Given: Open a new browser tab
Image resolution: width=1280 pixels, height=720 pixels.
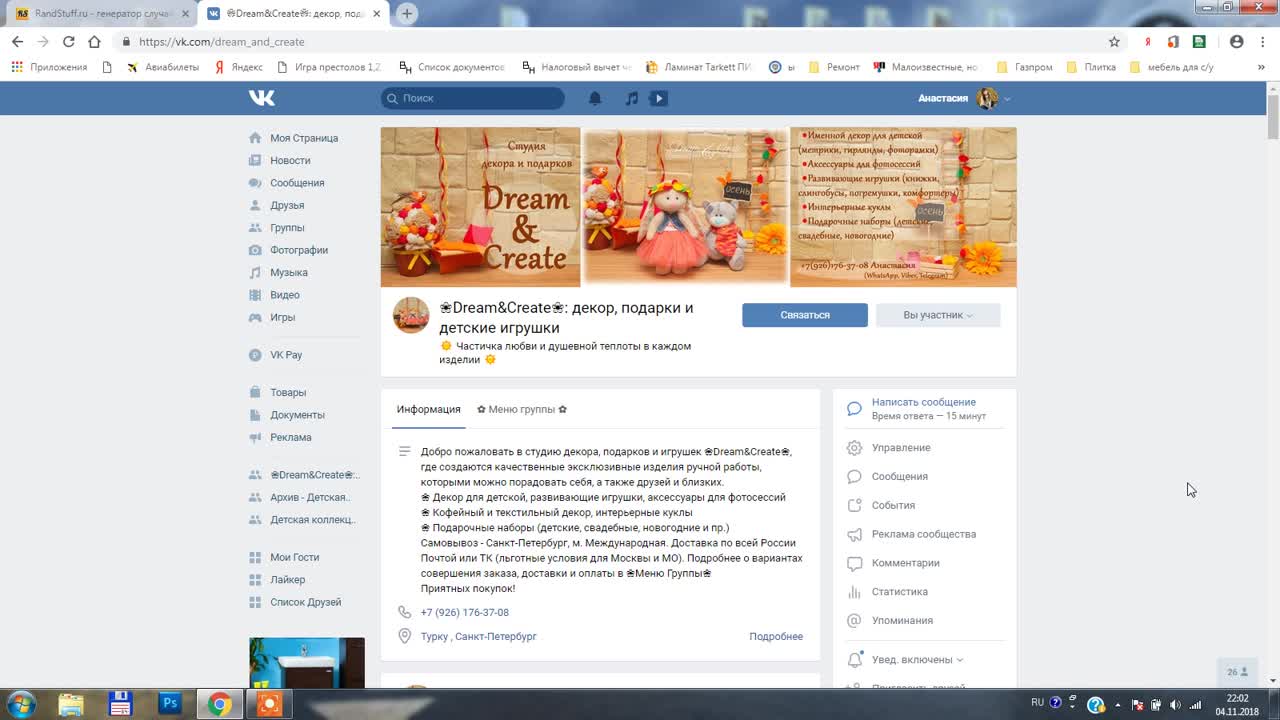Looking at the screenshot, I should (407, 14).
